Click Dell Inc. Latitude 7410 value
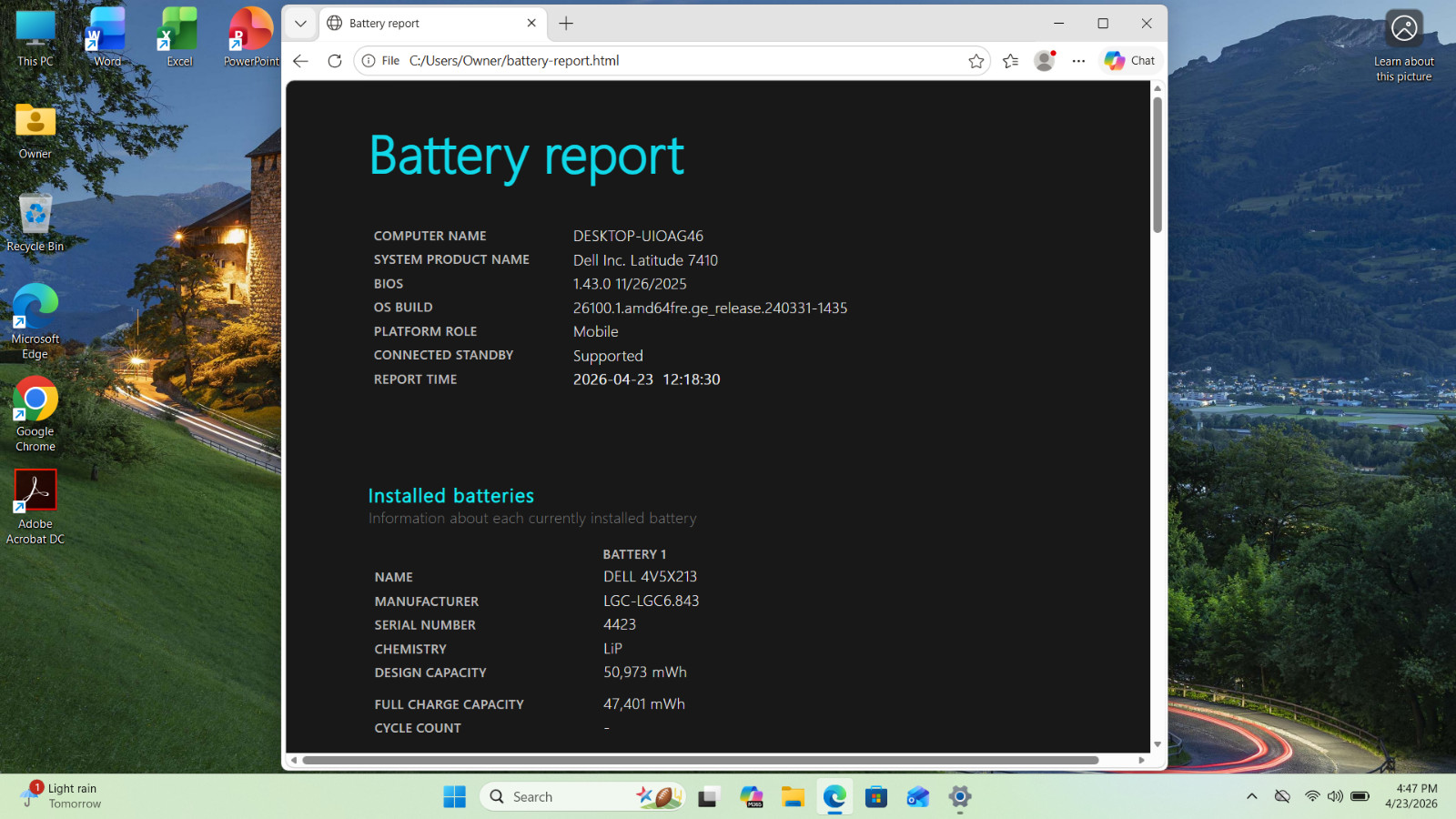This screenshot has width=1456, height=819. pos(645,260)
